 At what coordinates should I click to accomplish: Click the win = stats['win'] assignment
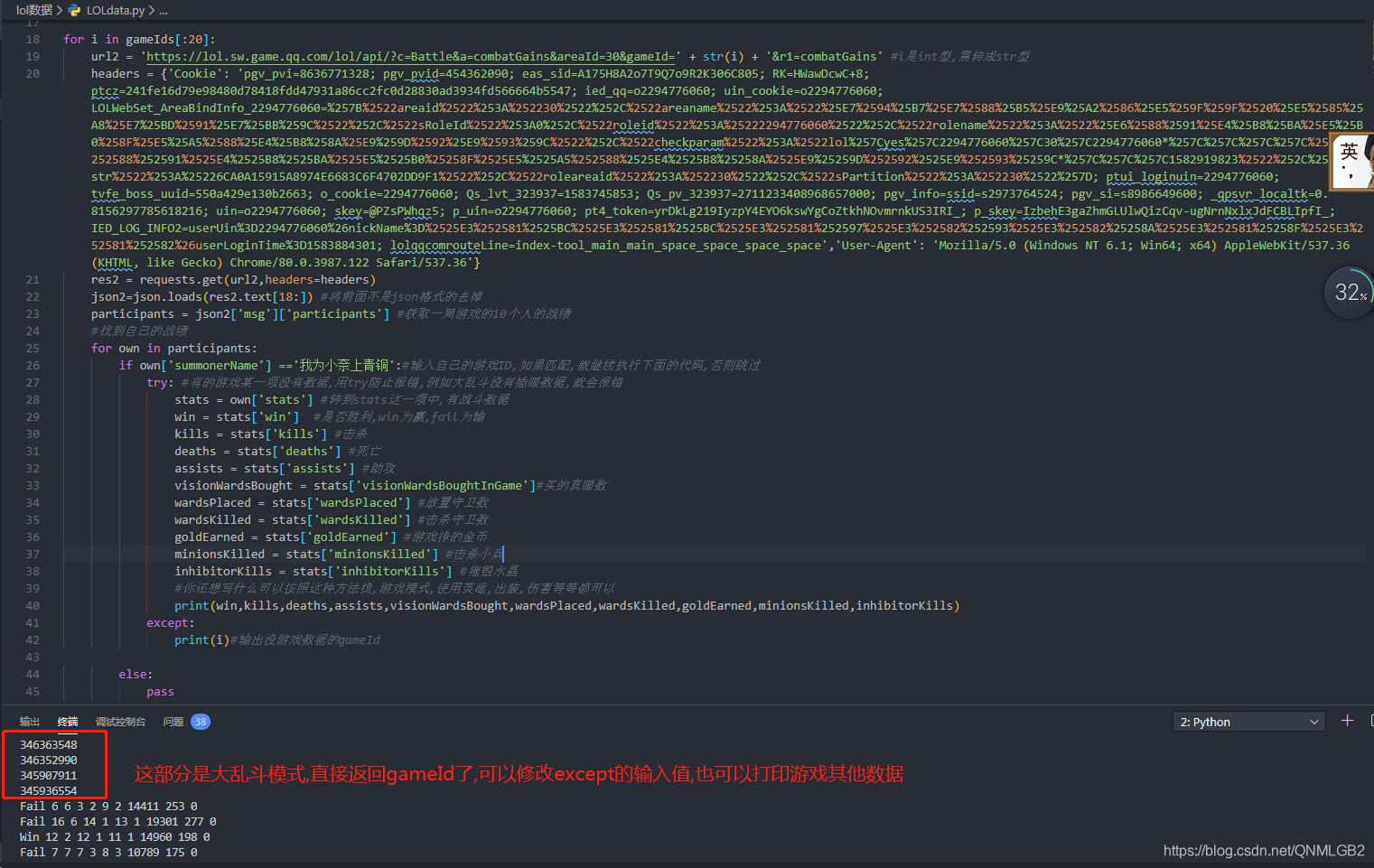[x=237, y=416]
